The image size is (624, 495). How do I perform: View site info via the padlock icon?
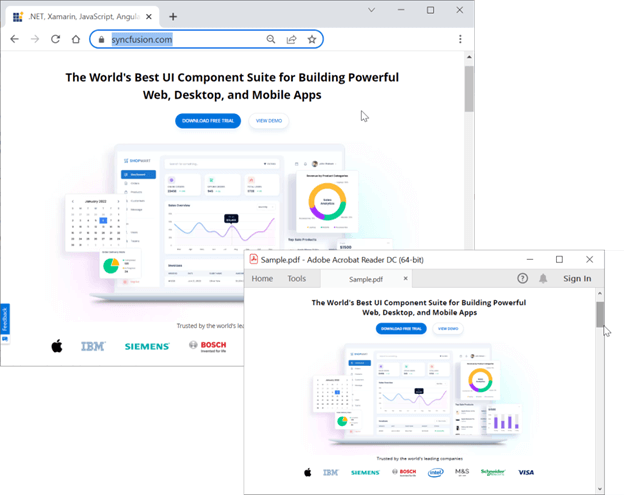click(101, 39)
